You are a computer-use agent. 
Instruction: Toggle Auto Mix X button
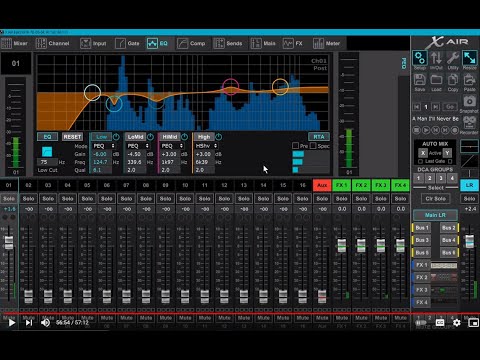tap(423, 153)
